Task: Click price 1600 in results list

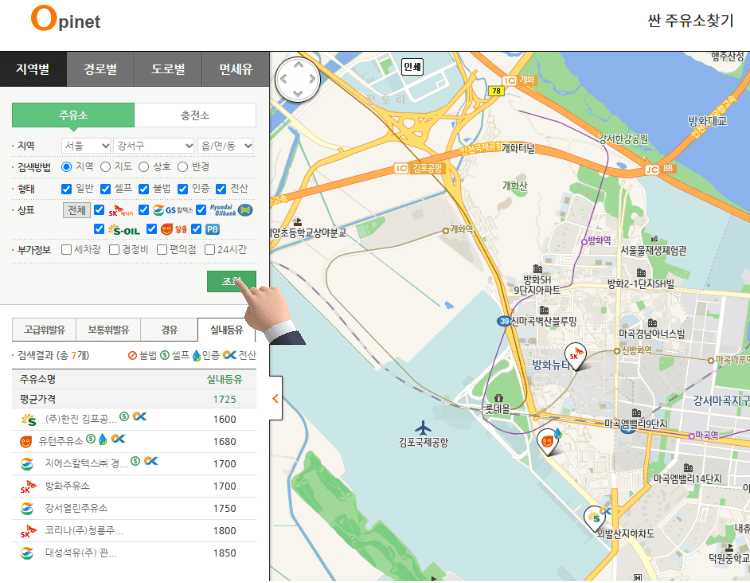Action: pyautogui.click(x=225, y=419)
